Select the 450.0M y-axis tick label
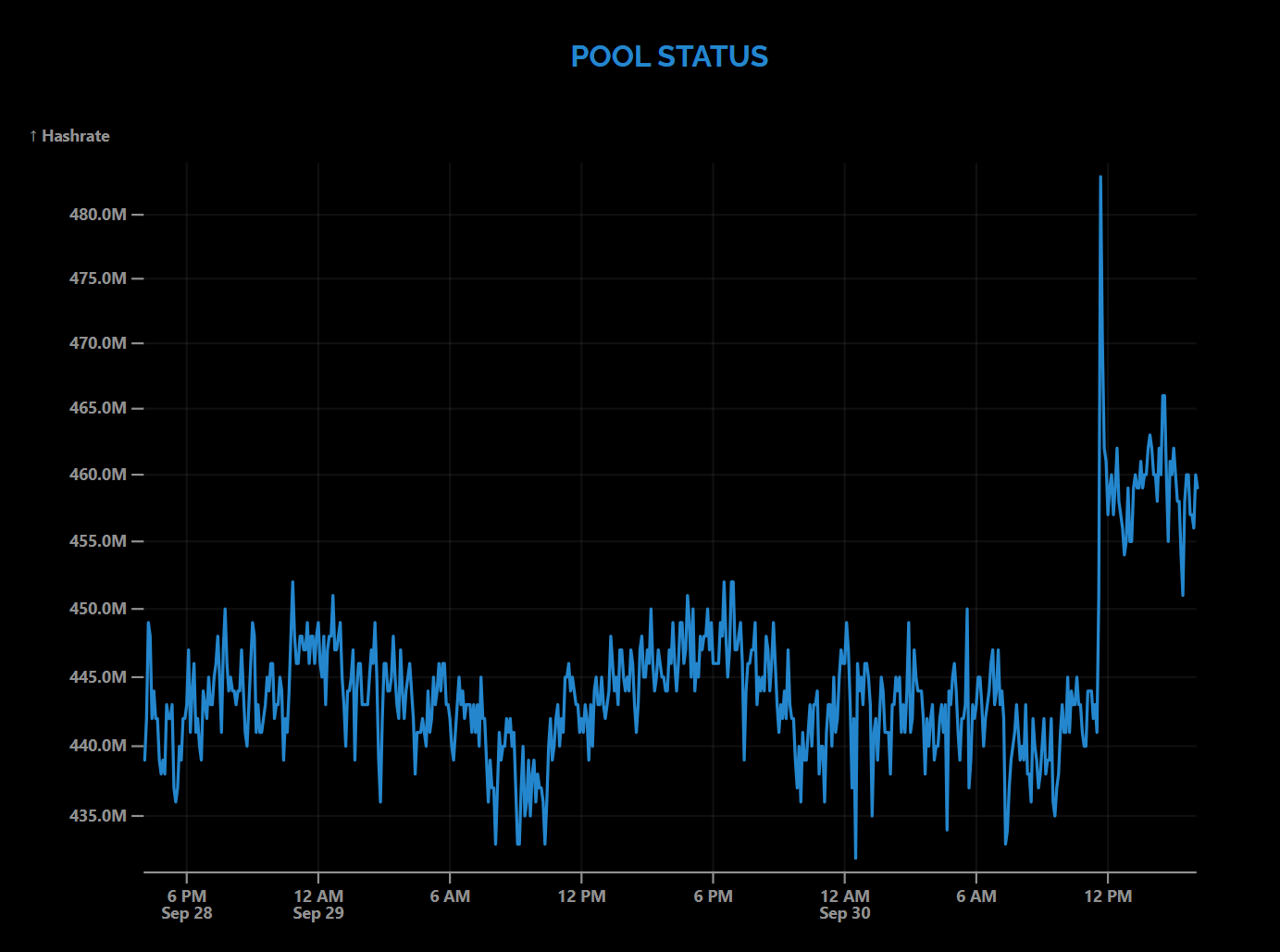This screenshot has width=1280, height=952. pos(97,609)
